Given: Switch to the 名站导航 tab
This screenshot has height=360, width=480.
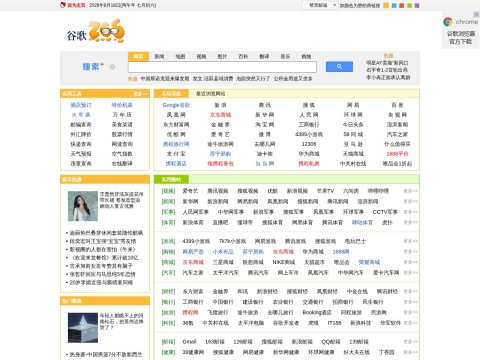Looking at the screenshot, I should point(171,94).
